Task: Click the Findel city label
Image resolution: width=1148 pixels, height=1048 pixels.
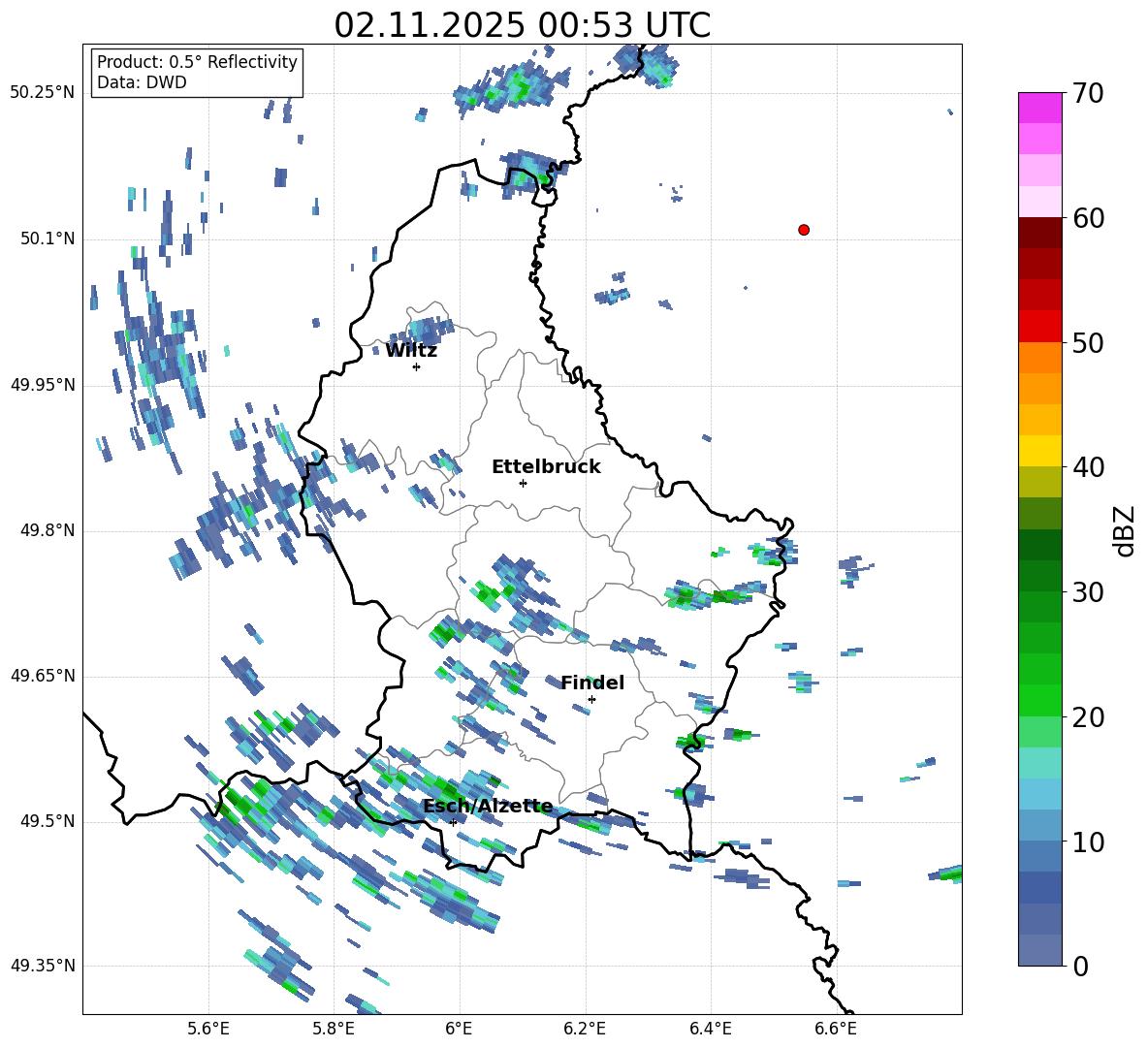Action: [x=592, y=683]
